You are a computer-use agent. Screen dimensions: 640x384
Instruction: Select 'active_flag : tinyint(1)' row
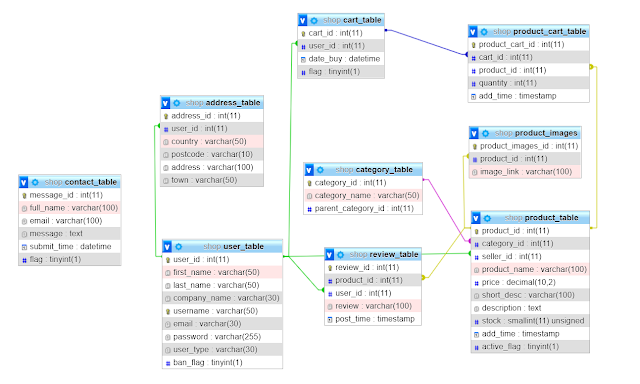click(x=530, y=346)
